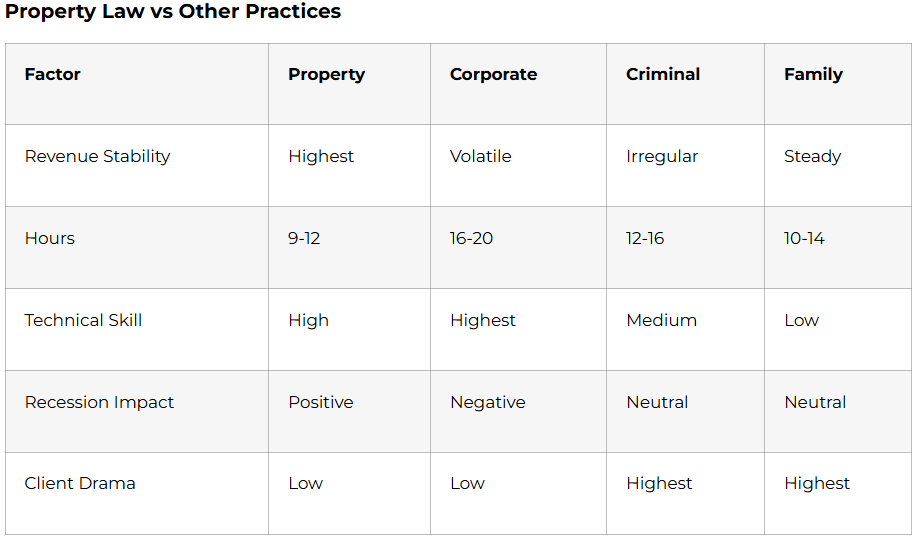Image resolution: width=917 pixels, height=550 pixels.
Task: Select the 9-12 hours cell
Action: (x=304, y=238)
